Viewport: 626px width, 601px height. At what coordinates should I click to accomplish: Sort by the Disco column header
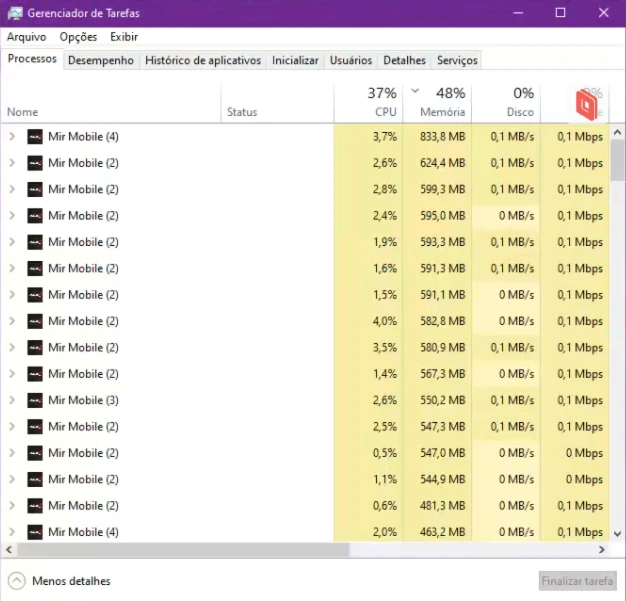pyautogui.click(x=506, y=103)
